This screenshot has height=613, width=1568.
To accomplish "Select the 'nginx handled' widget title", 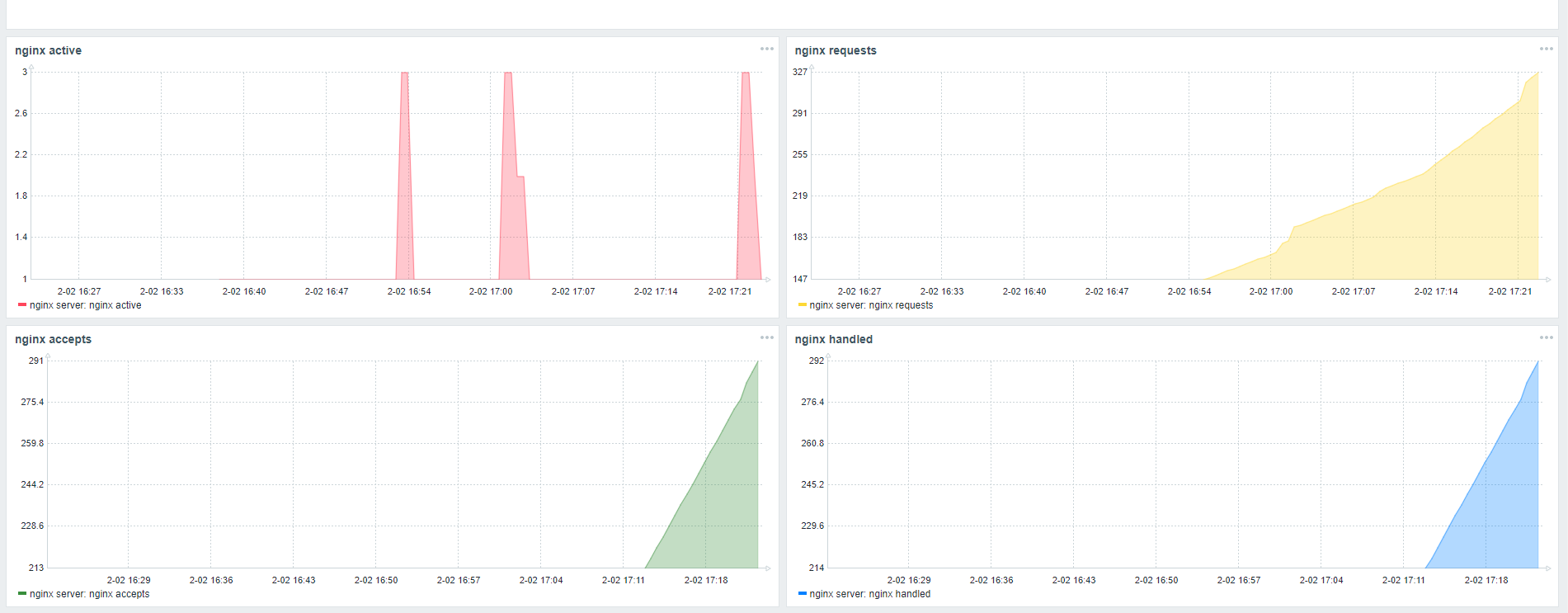I will pyautogui.click(x=834, y=339).
